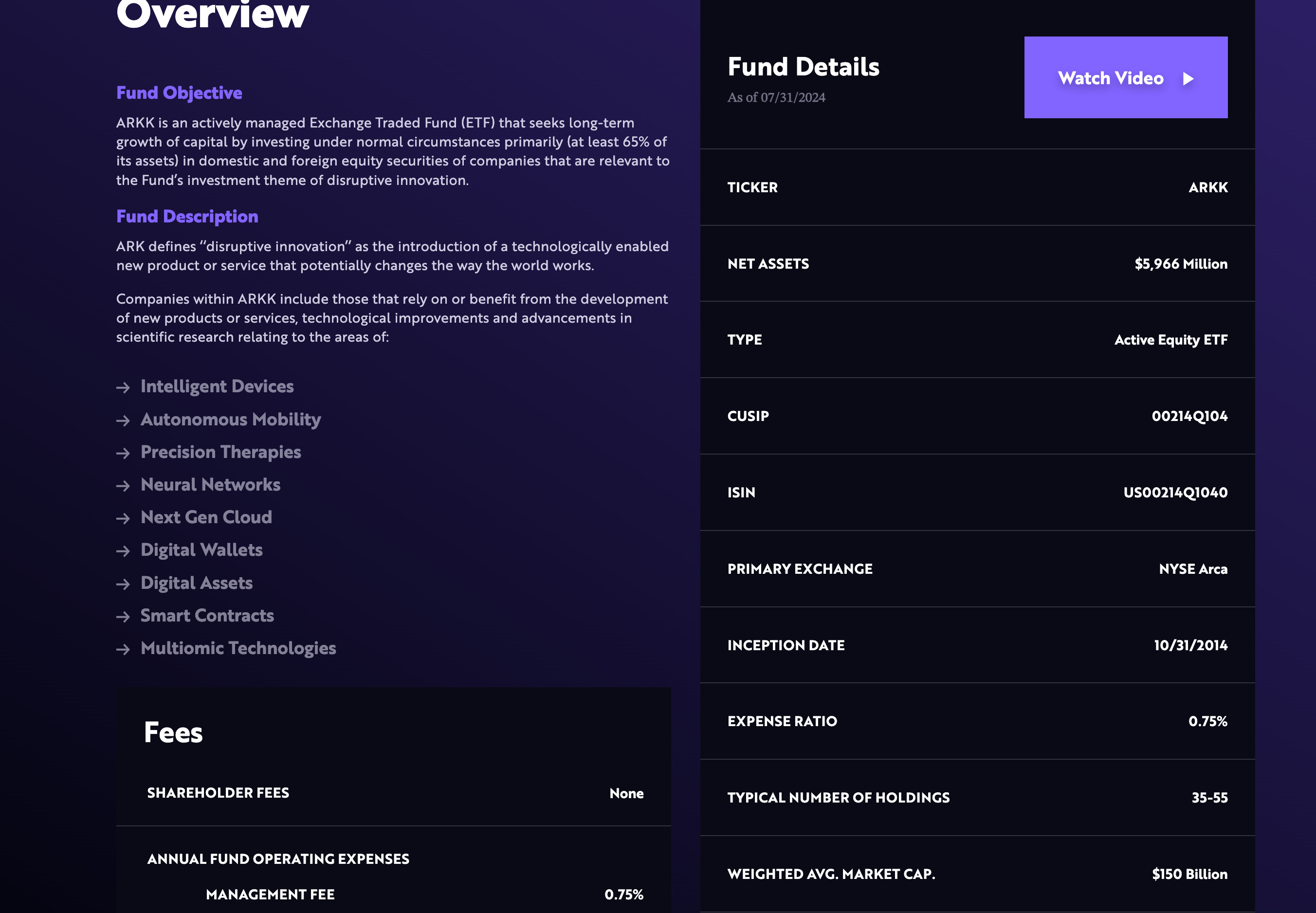
Task: Click the arrow icon beside Digital Wallets
Action: 123,551
